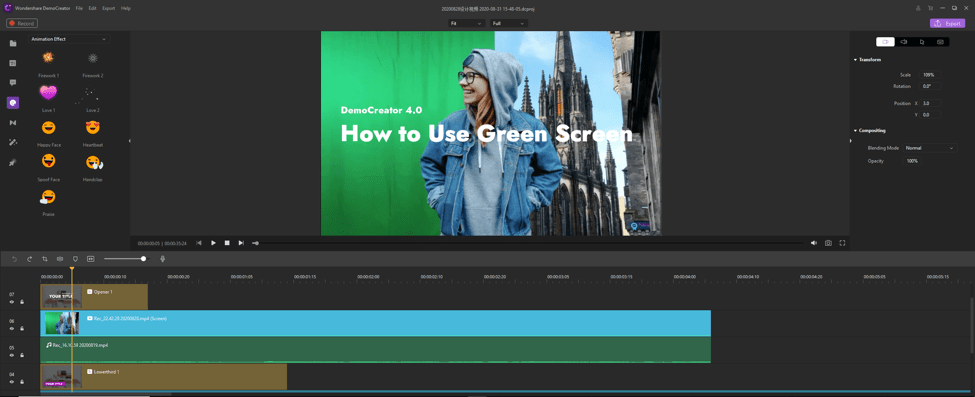Play the preview video

pyautogui.click(x=213, y=243)
